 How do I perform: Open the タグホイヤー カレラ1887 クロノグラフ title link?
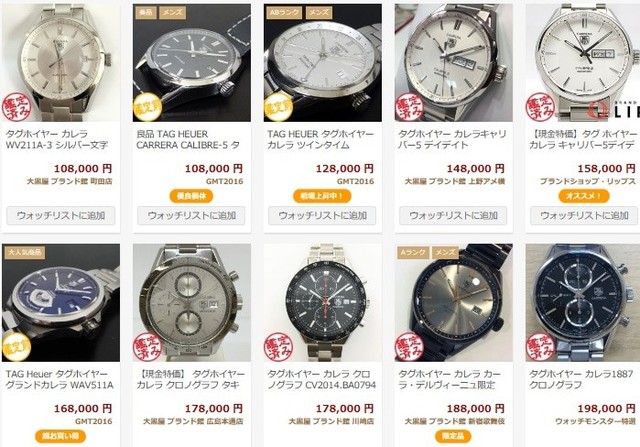pos(581,379)
